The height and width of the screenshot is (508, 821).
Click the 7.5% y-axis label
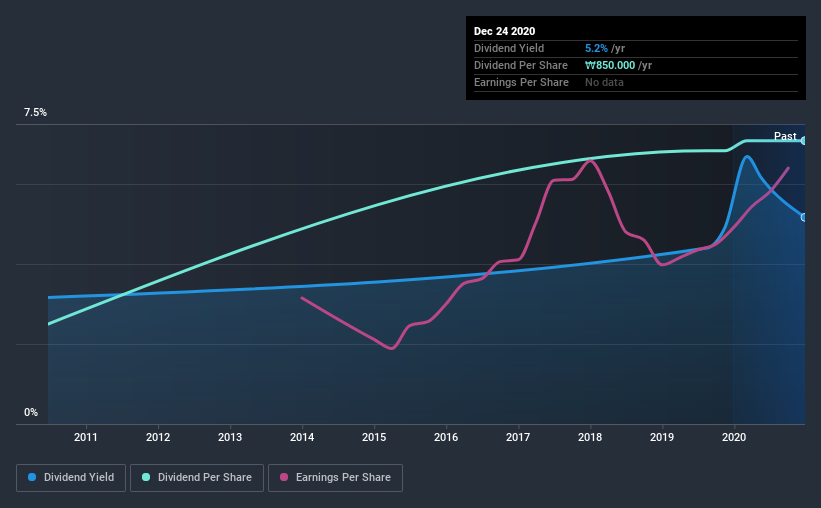tap(35, 113)
